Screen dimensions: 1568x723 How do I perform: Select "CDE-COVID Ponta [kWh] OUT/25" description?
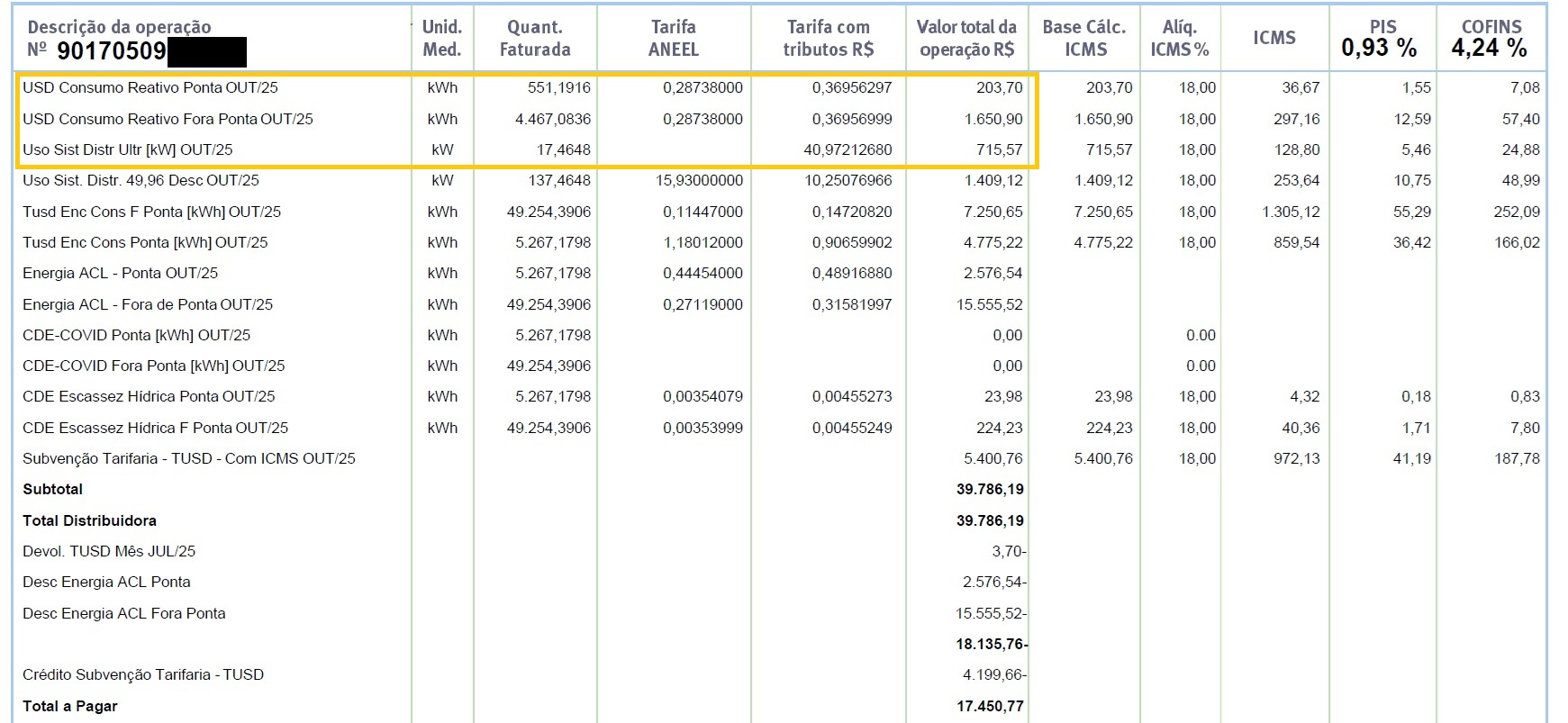[136, 335]
